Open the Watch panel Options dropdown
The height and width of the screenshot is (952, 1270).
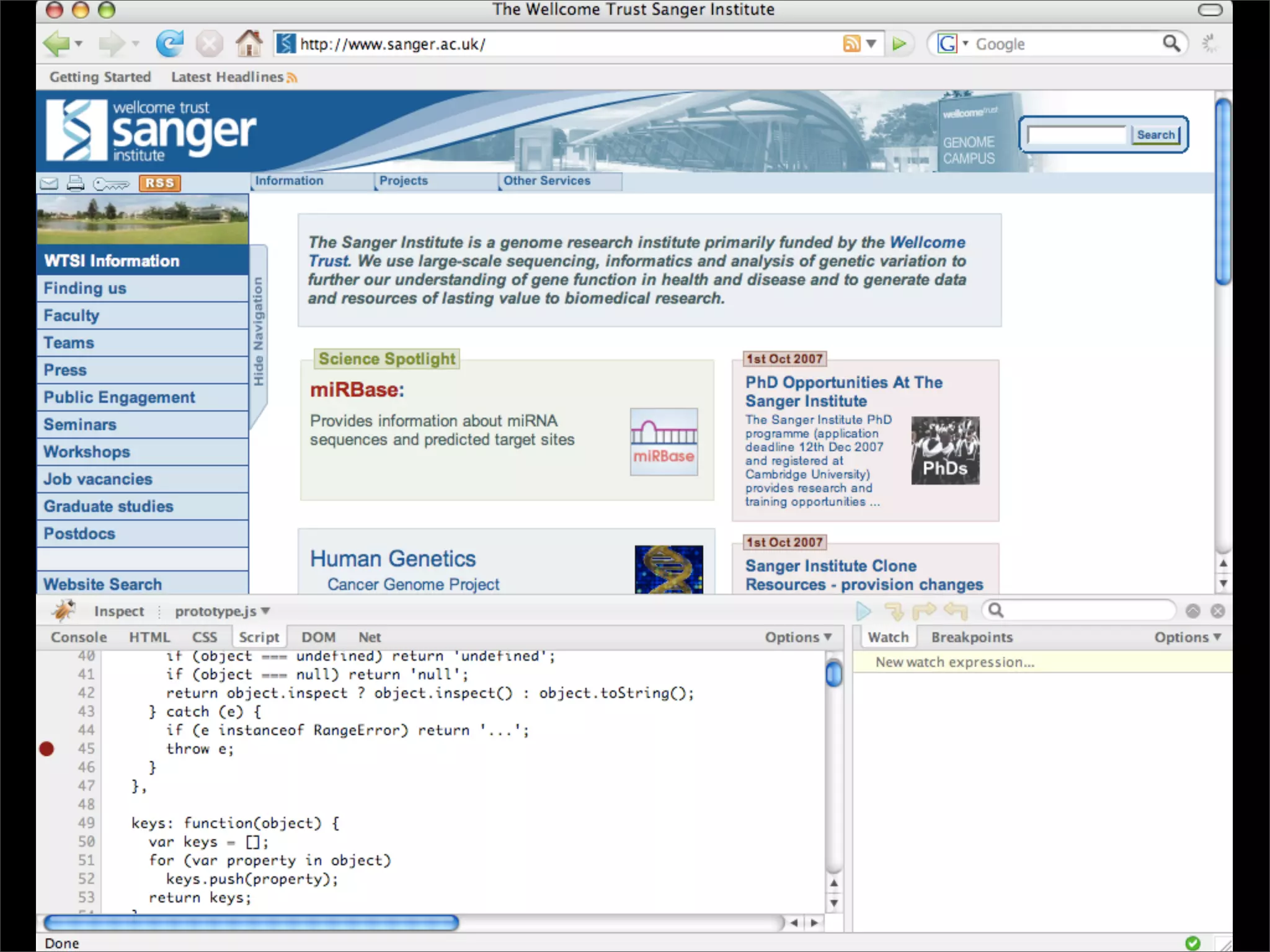pos(1188,637)
